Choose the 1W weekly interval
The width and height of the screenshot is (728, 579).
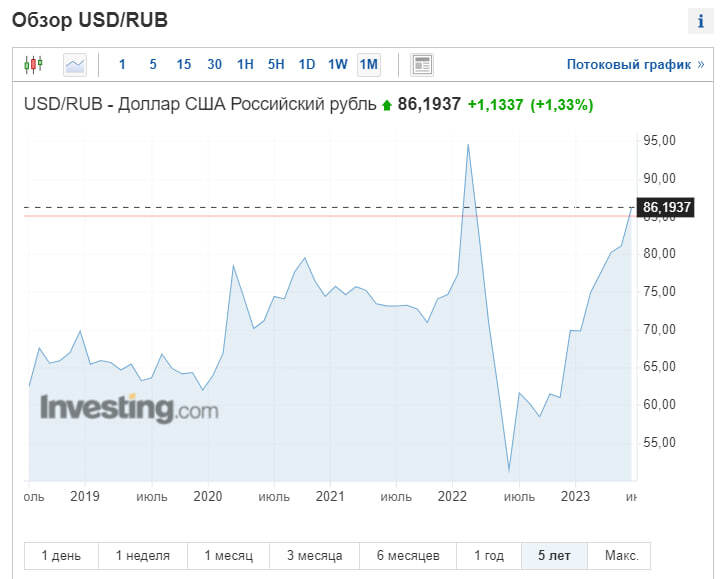pos(337,65)
